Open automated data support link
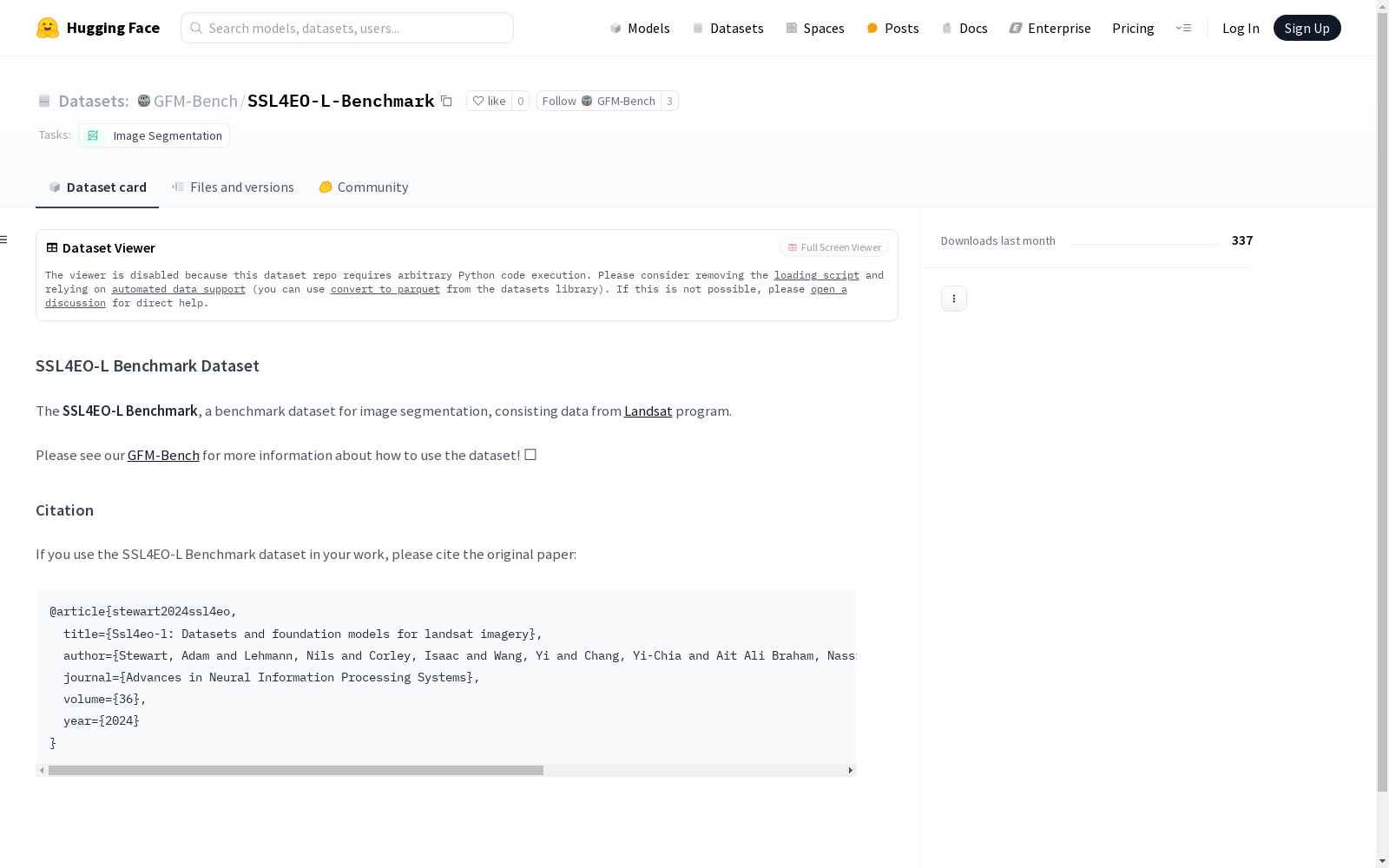Screen dimensions: 1389x868 pos(178,289)
